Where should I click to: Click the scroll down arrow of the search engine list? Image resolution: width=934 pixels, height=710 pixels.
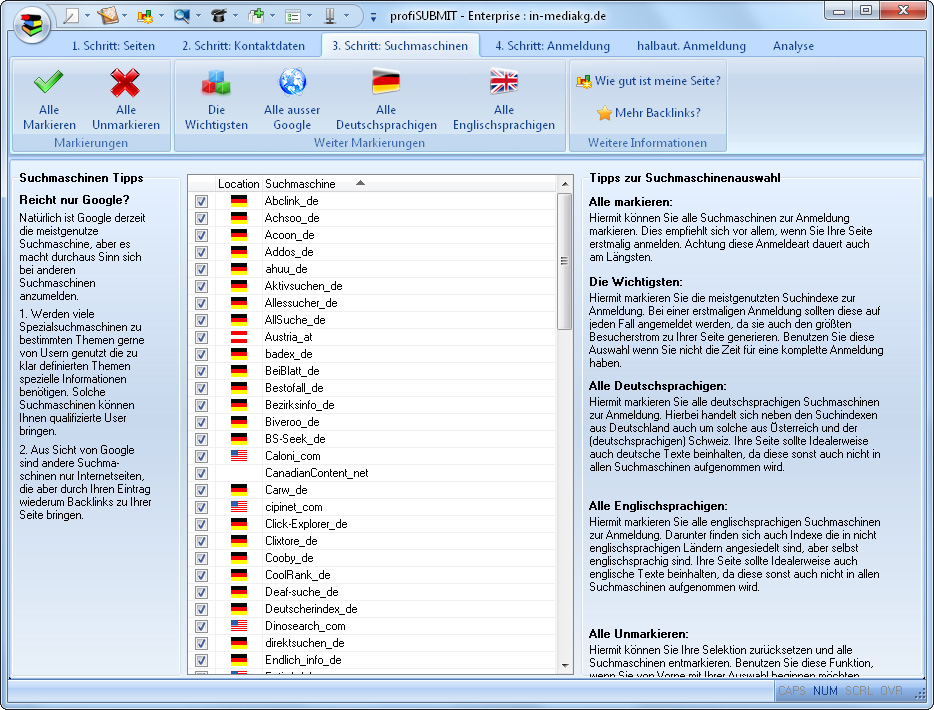(565, 666)
